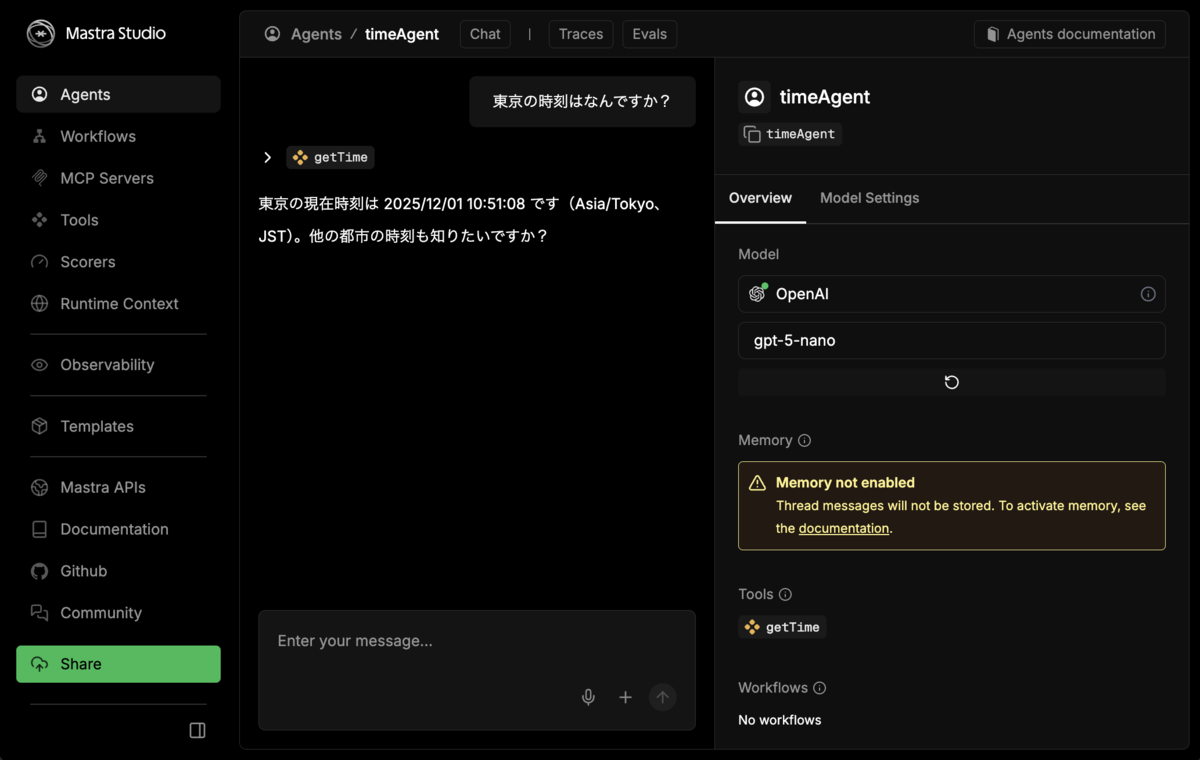
Task: Click the Workflows info icon in panel
Action: [820, 688]
